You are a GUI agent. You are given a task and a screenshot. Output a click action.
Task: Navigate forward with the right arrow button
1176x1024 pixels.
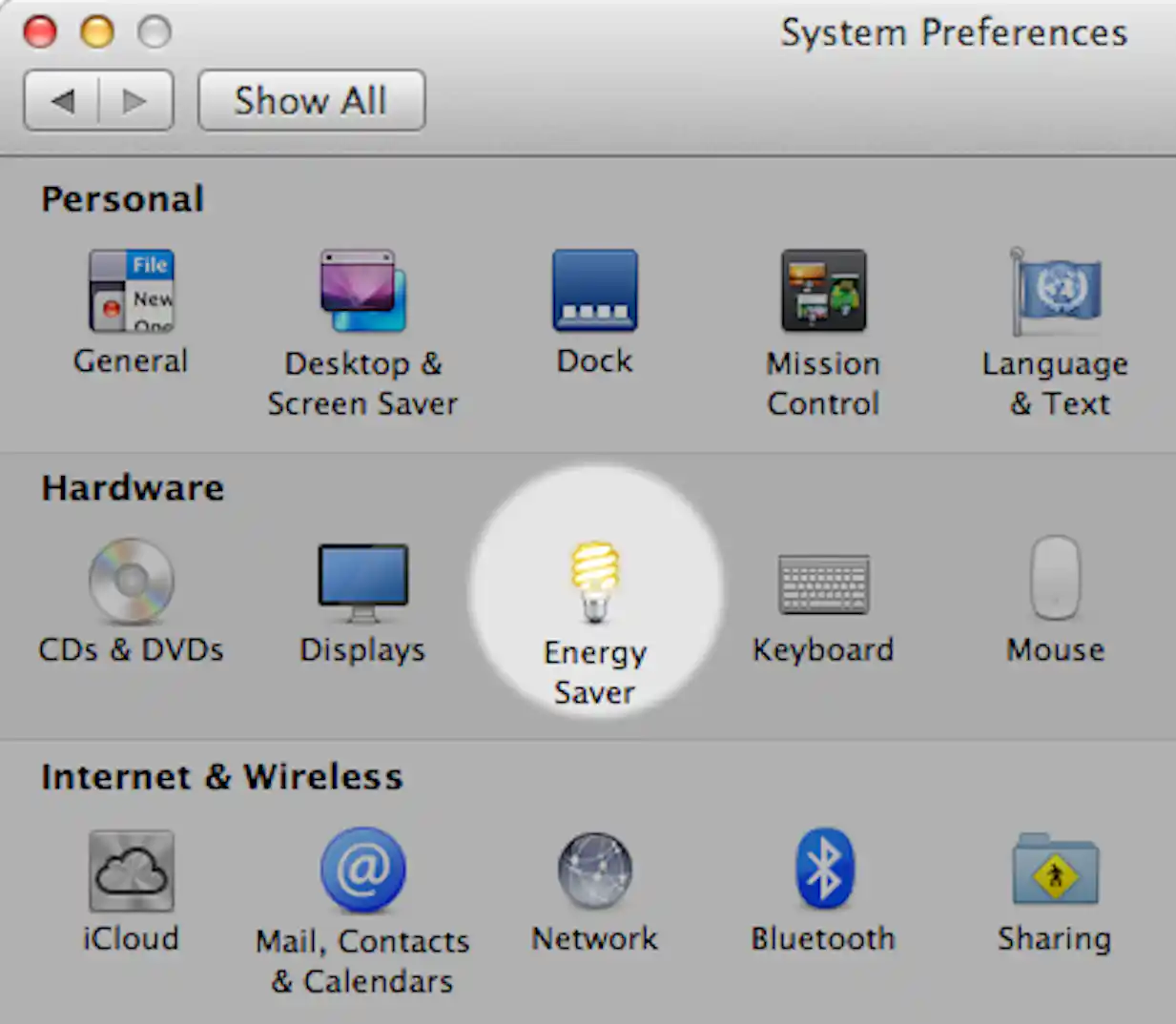(x=134, y=100)
